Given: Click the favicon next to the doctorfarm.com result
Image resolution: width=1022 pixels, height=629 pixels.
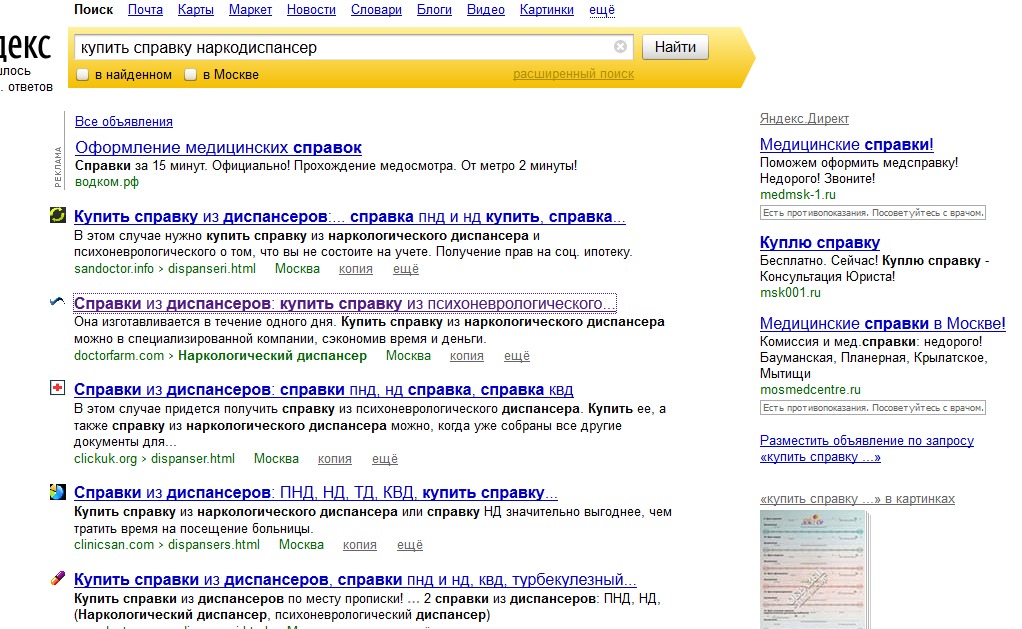Looking at the screenshot, I should click(57, 301).
